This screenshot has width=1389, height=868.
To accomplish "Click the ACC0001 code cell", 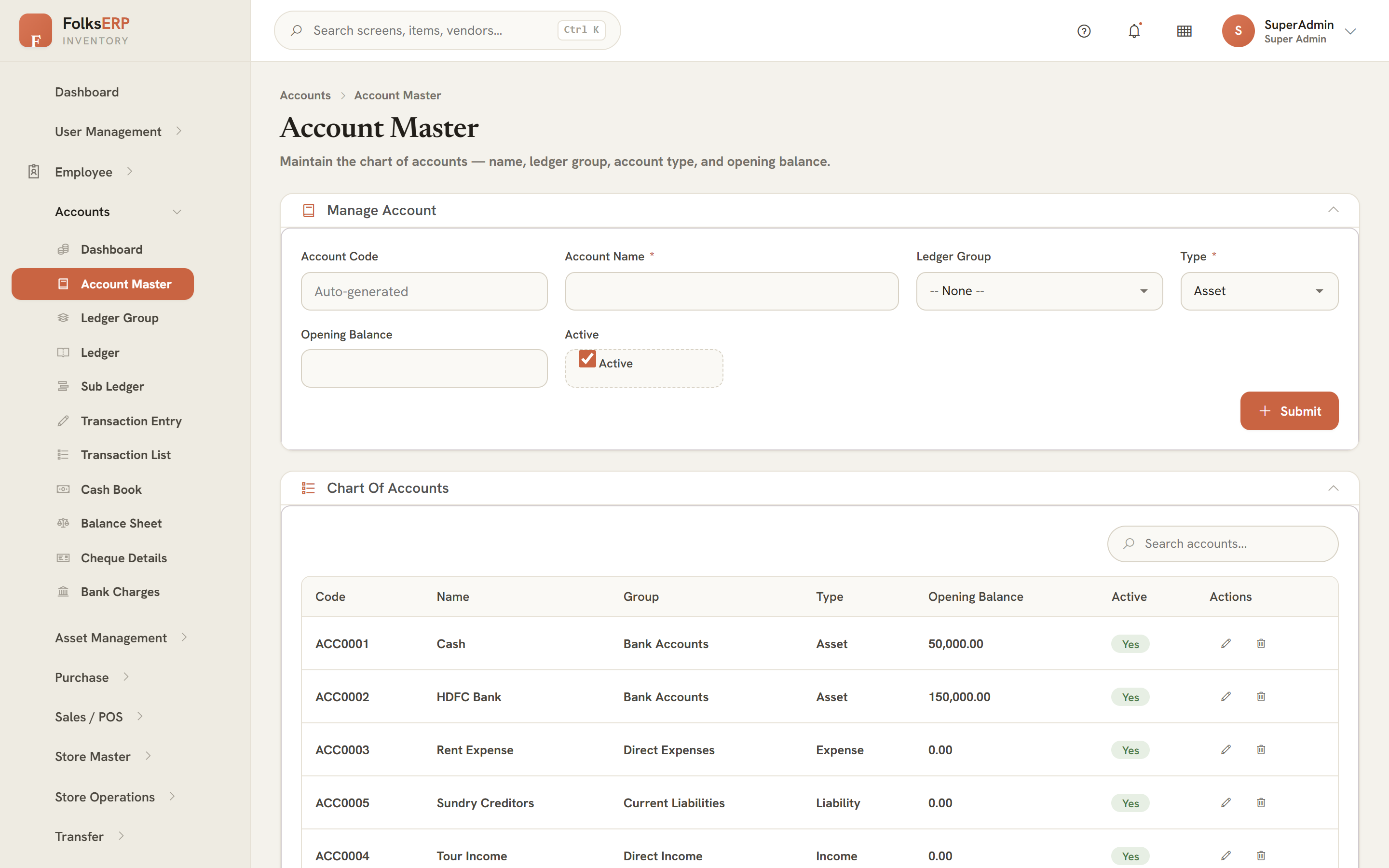I will tap(342, 644).
